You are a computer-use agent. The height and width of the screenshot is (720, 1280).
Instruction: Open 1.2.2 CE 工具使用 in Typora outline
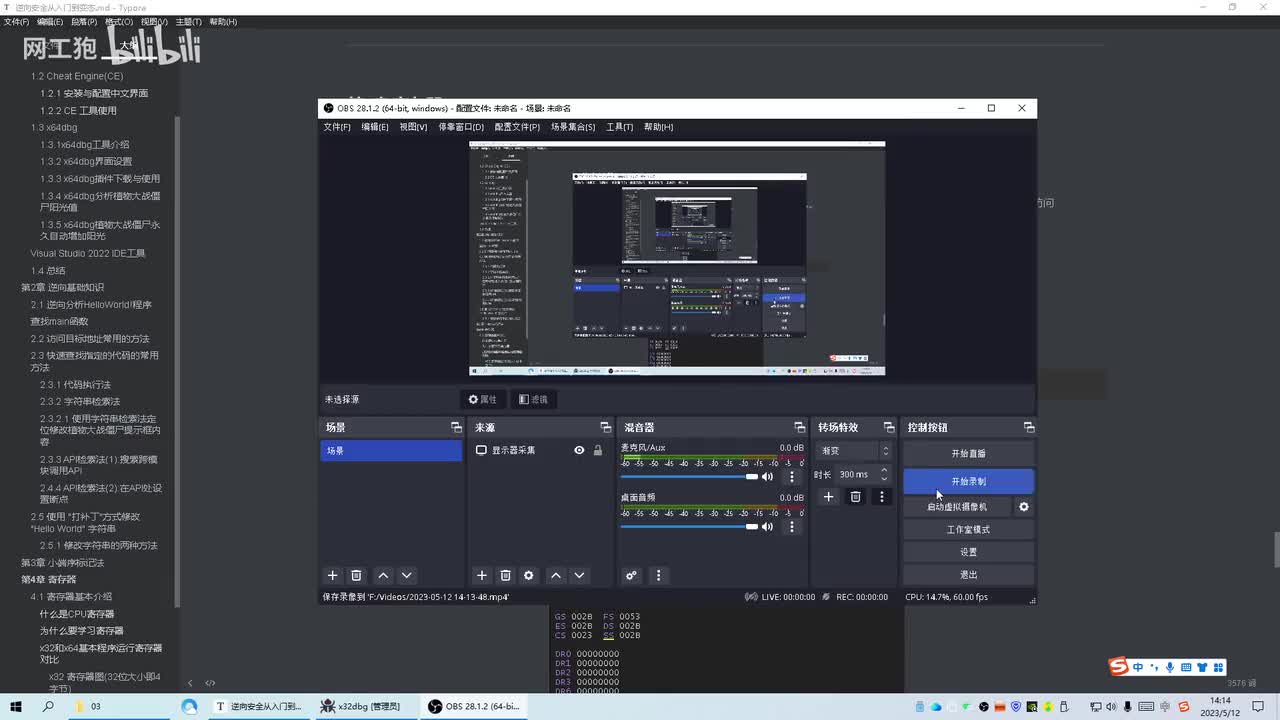[78, 111]
